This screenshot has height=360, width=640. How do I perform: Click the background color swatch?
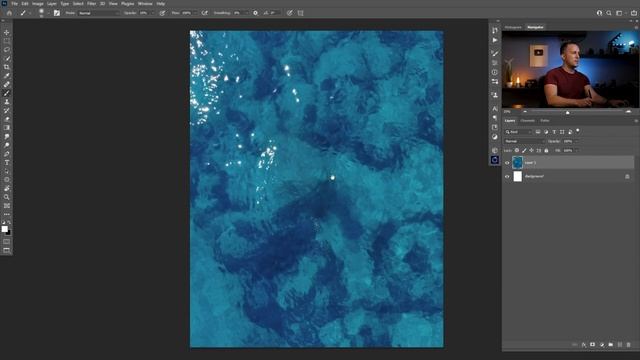9,233
